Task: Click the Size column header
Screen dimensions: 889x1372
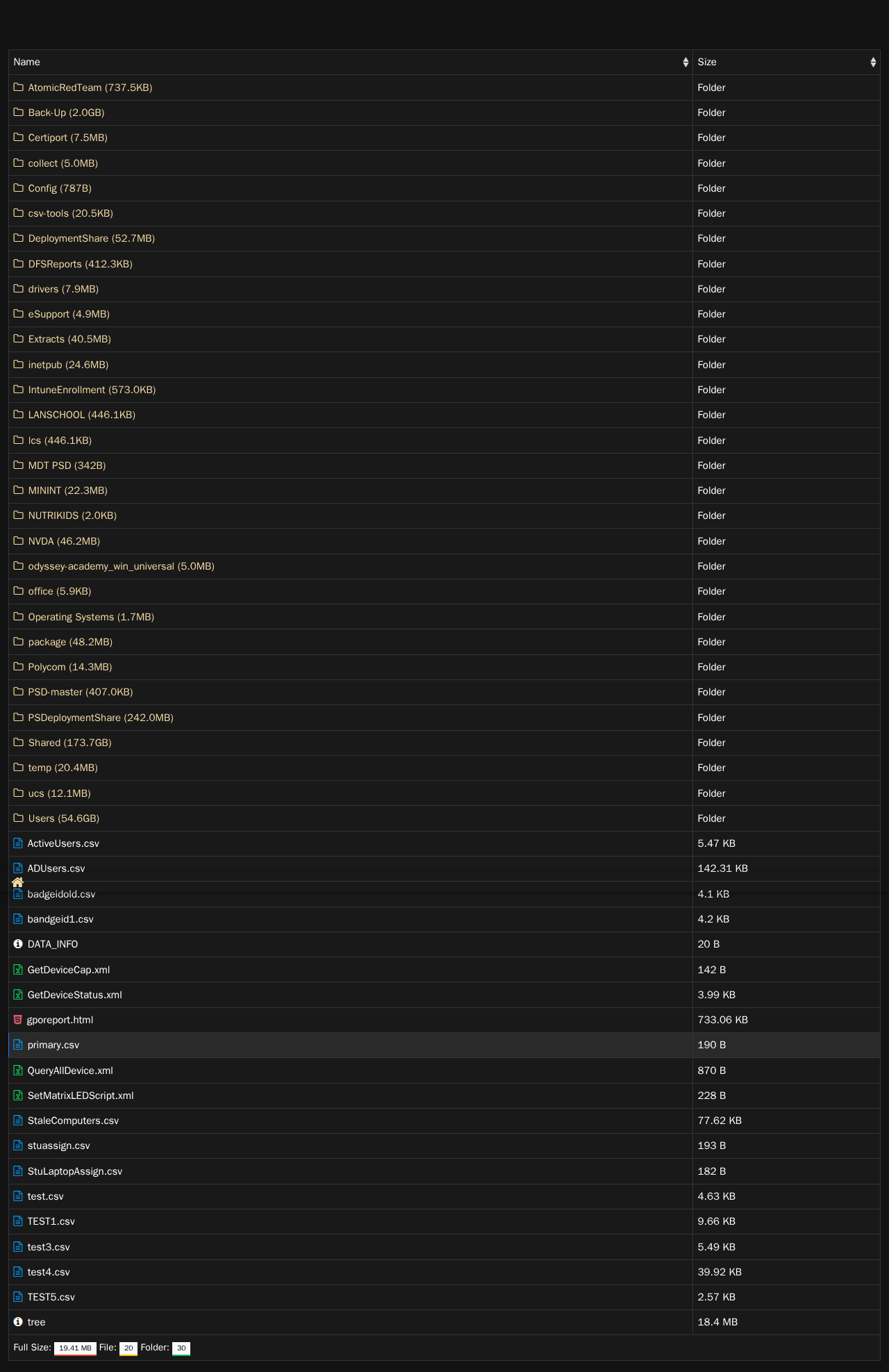Action: coord(707,63)
